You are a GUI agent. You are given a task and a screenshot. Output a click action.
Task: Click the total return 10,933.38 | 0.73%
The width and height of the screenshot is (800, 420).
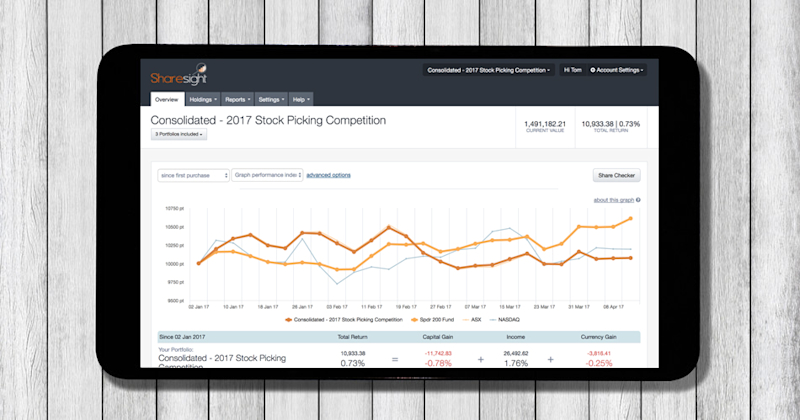610,124
